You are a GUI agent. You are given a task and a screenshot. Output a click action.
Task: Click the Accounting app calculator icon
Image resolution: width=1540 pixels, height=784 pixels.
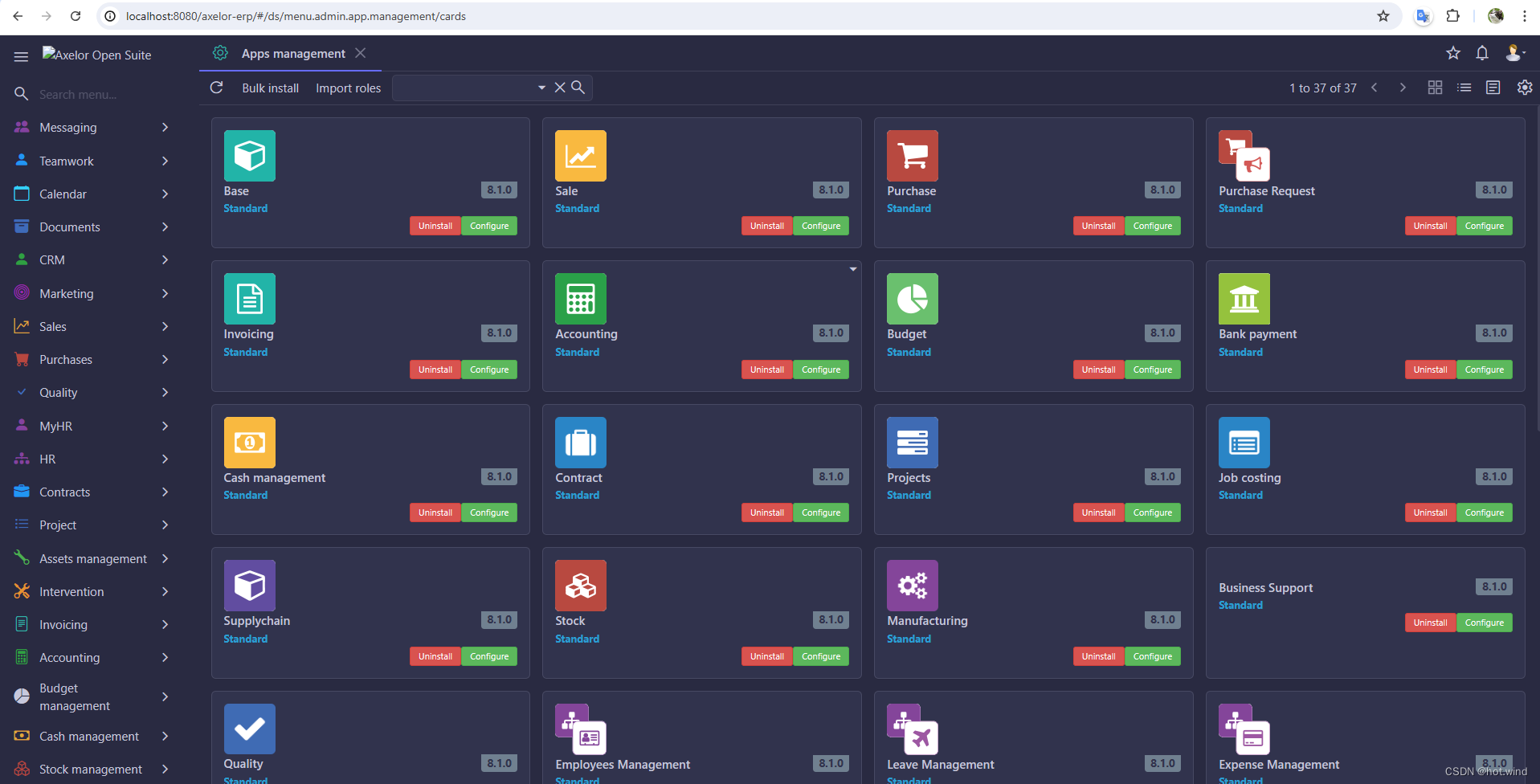pyautogui.click(x=581, y=299)
